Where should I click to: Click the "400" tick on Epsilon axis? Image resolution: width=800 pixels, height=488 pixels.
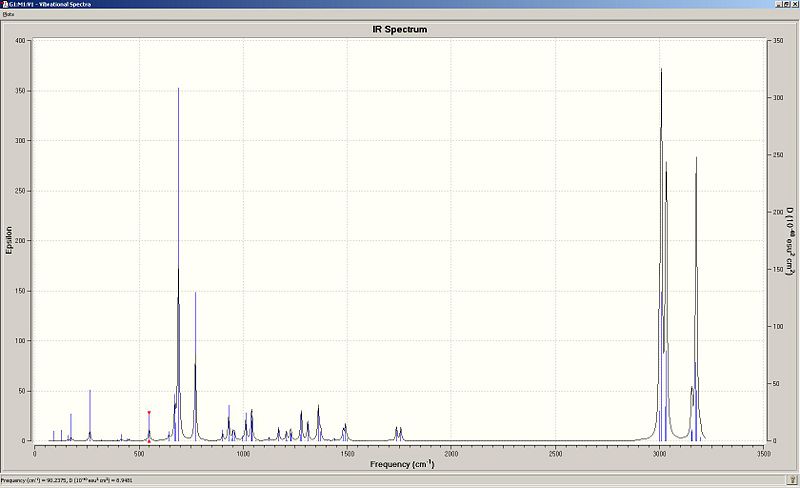click(x=20, y=40)
